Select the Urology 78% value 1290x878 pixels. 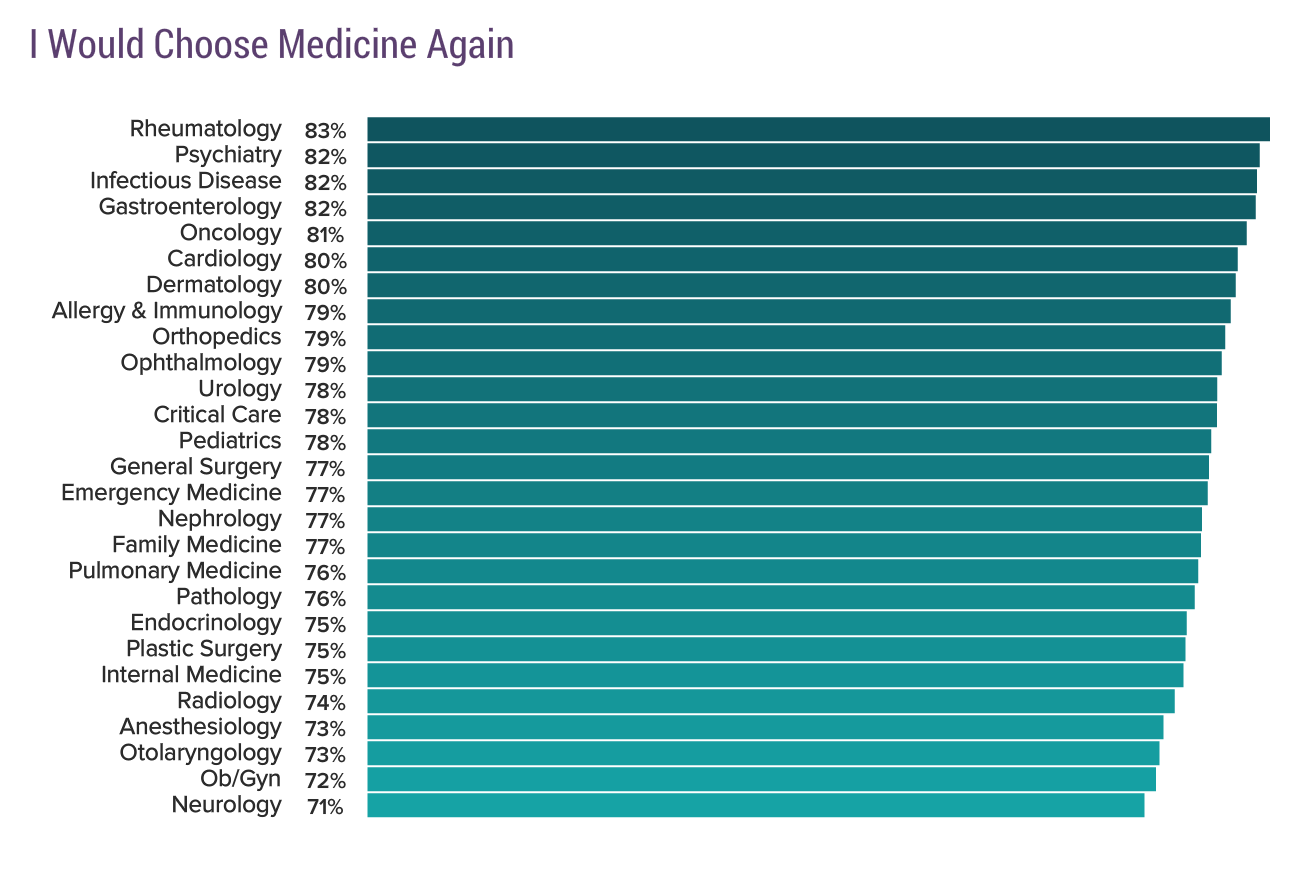pos(325,391)
